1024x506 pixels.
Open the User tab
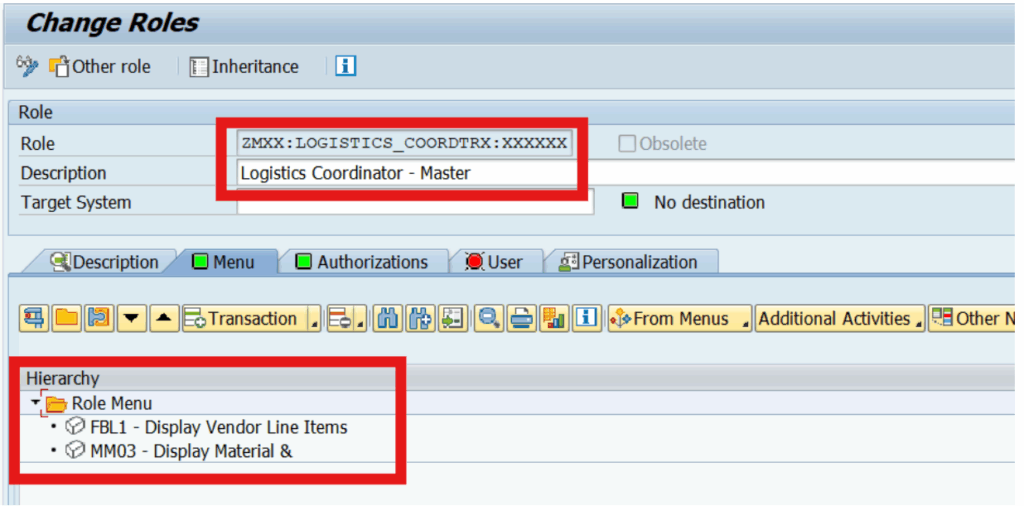pyautogui.click(x=494, y=262)
